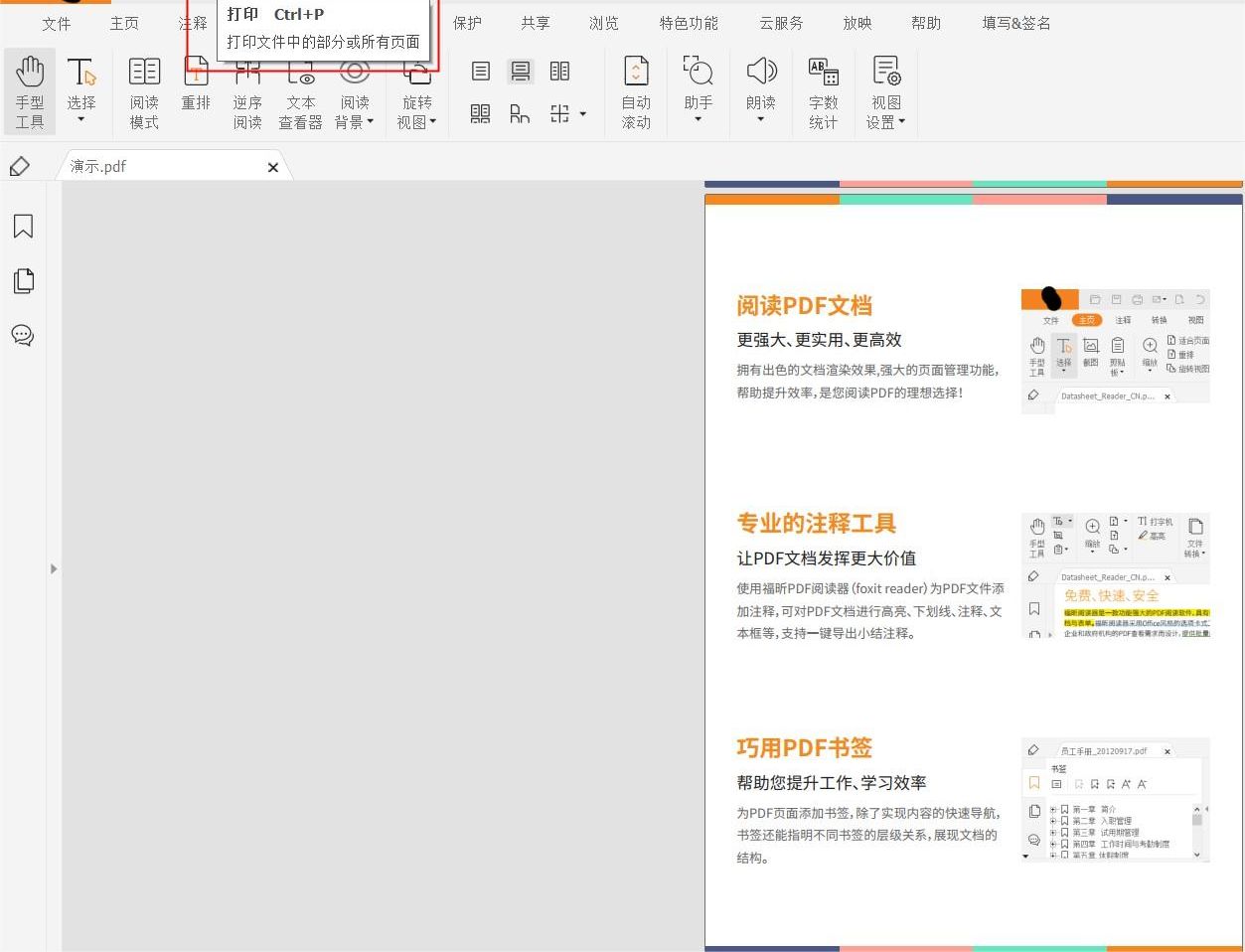Toggle facing pages layout
1245x952 pixels.
[x=559, y=71]
